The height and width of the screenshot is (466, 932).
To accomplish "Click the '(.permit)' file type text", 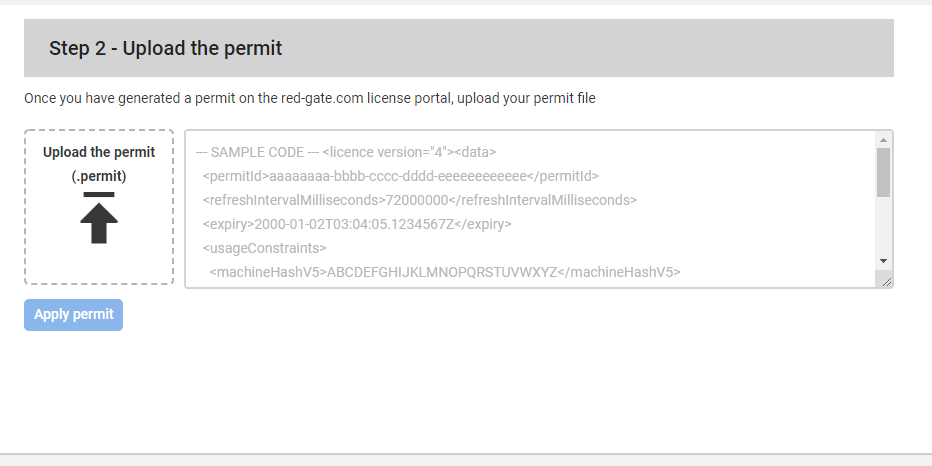I will pyautogui.click(x=99, y=176).
